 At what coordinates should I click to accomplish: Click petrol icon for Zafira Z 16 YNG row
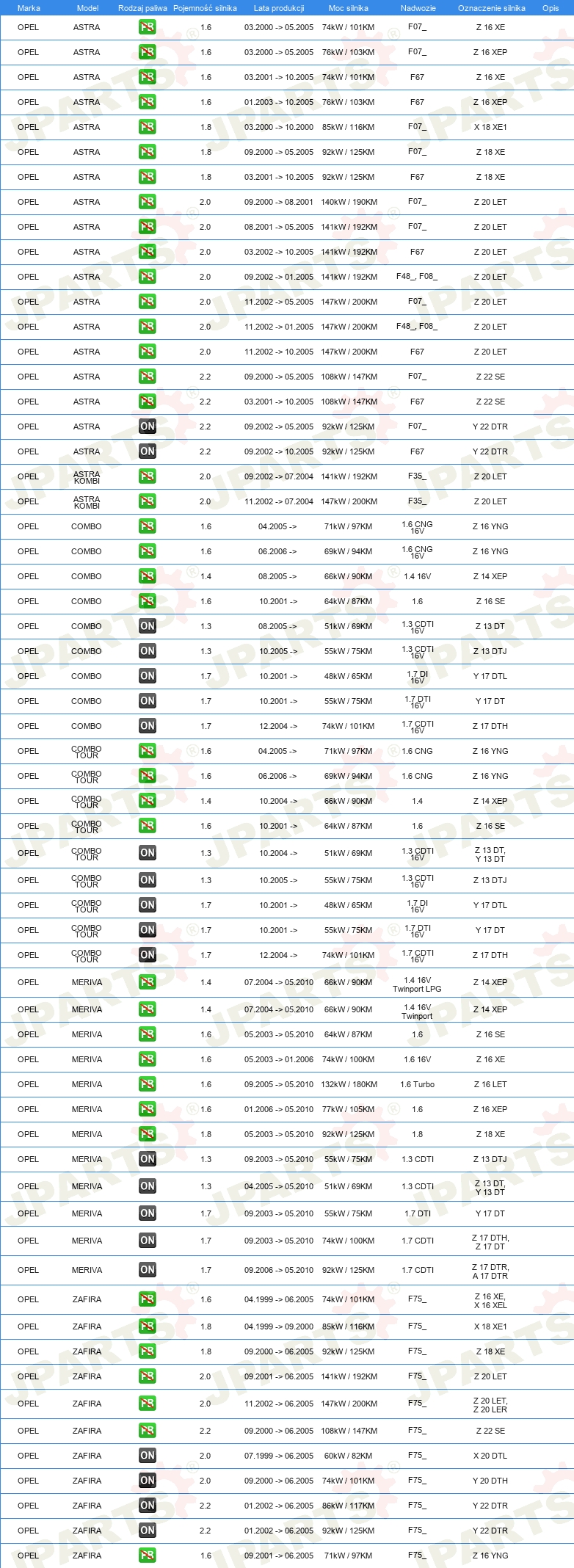(x=148, y=1556)
